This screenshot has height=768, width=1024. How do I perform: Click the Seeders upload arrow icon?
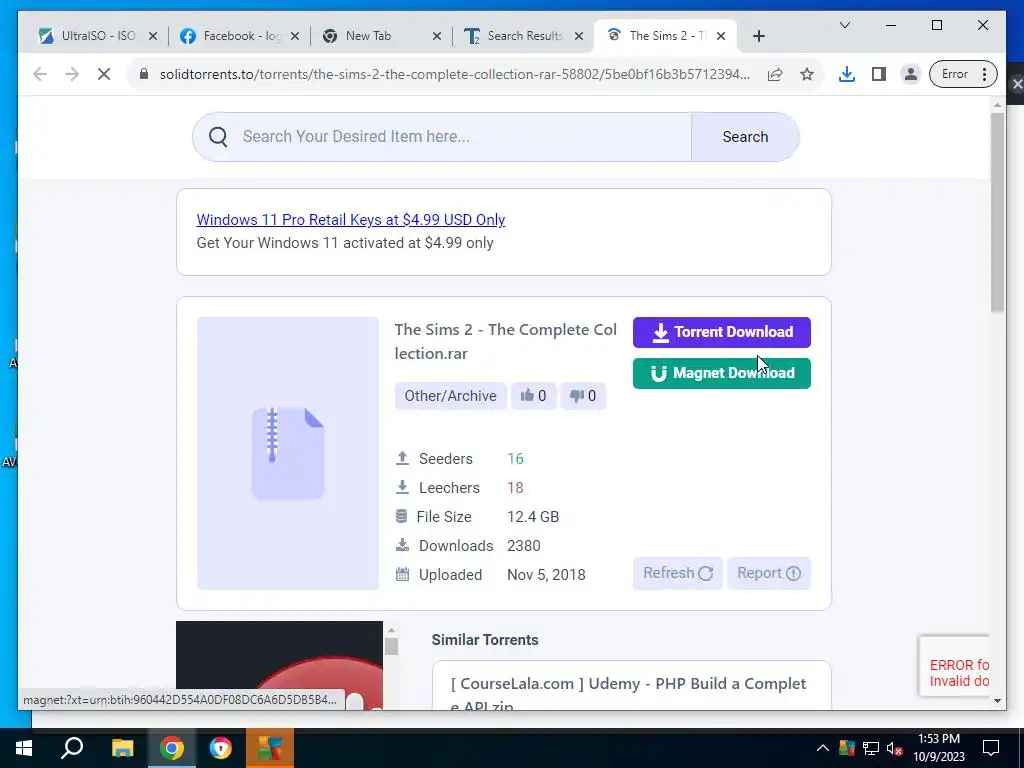click(402, 458)
